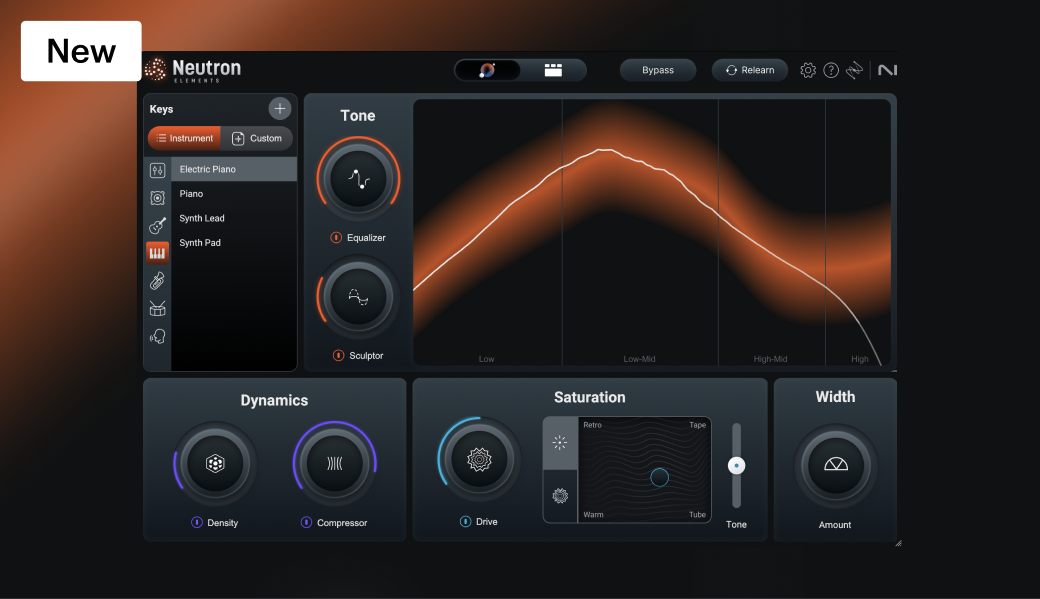The height and width of the screenshot is (599, 1040).
Task: Click the saturation XY pad puck
Action: click(659, 477)
